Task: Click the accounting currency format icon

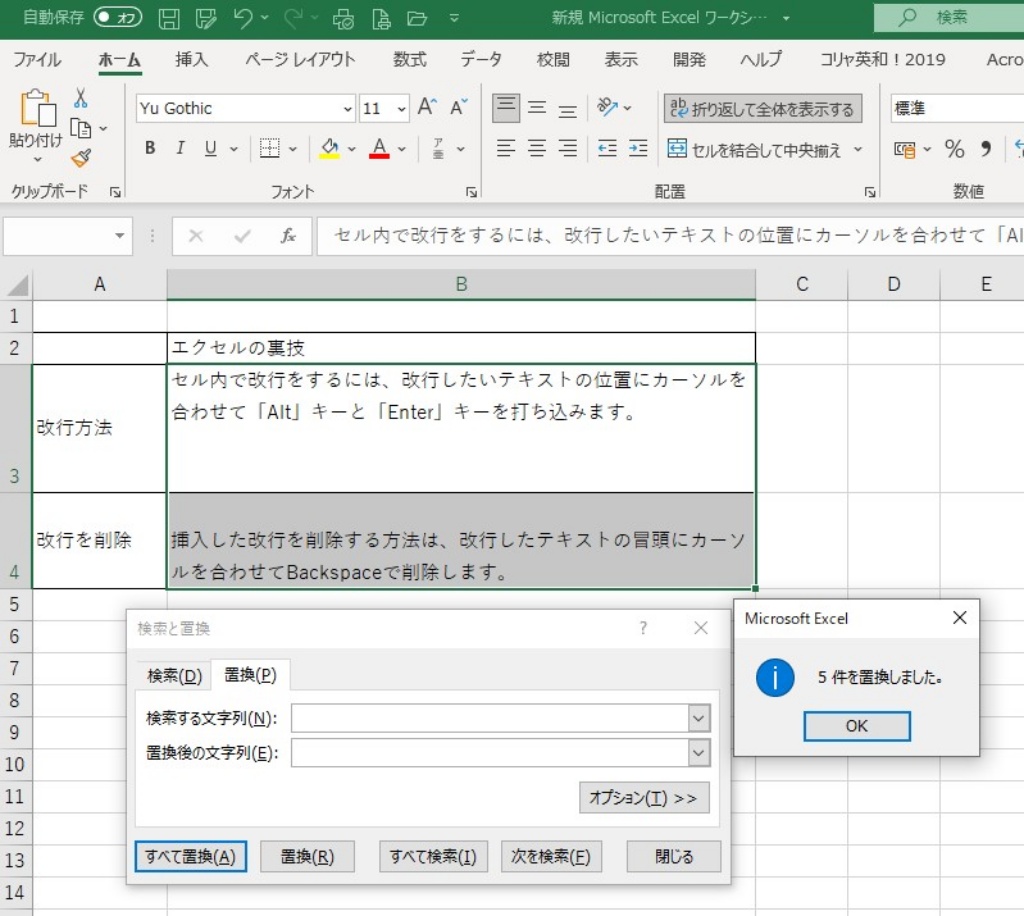Action: pyautogui.click(x=904, y=150)
